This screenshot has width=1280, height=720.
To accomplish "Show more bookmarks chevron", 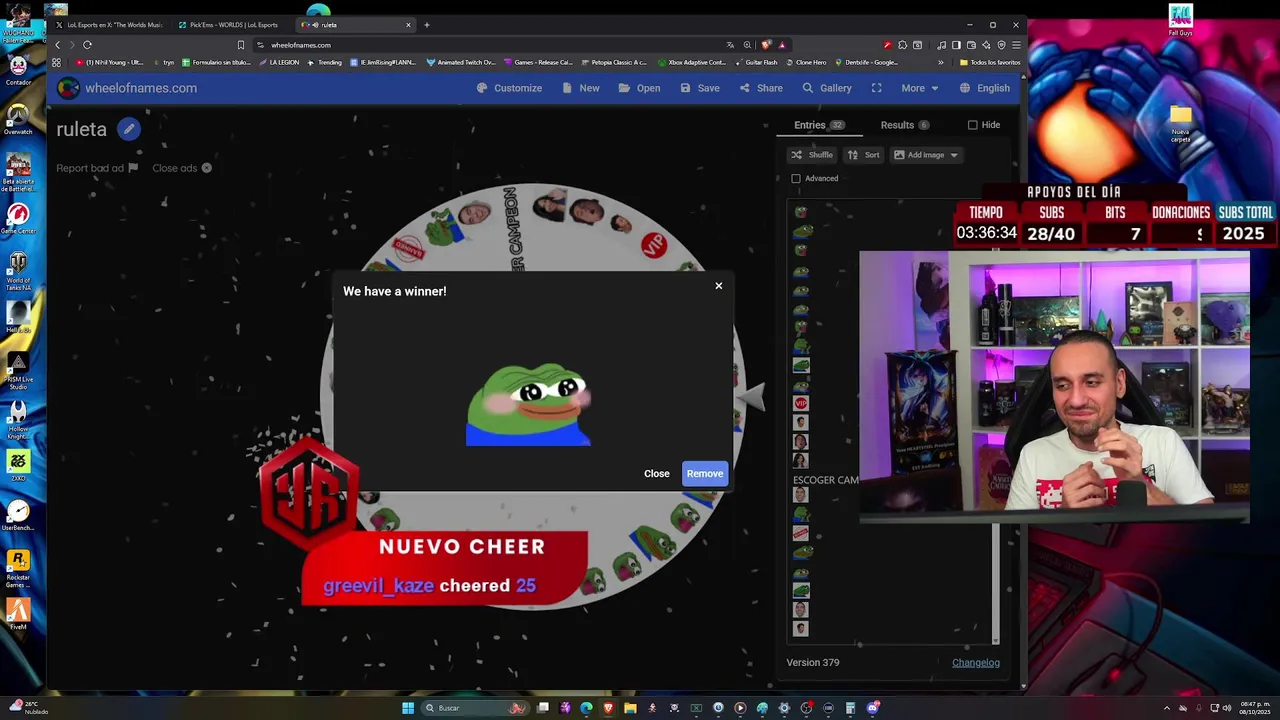I will pyautogui.click(x=940, y=62).
